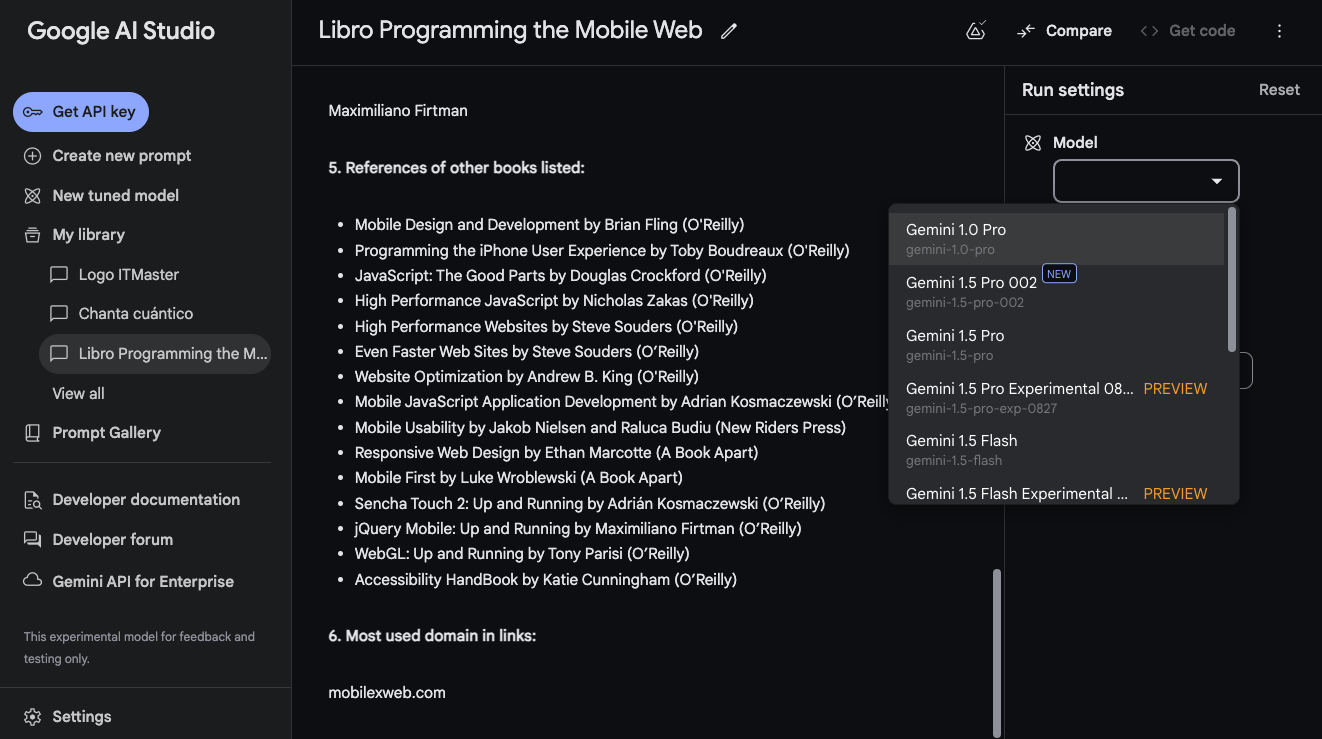1322x739 pixels.
Task: Click the clear chat broom icon
Action: [x=976, y=31]
